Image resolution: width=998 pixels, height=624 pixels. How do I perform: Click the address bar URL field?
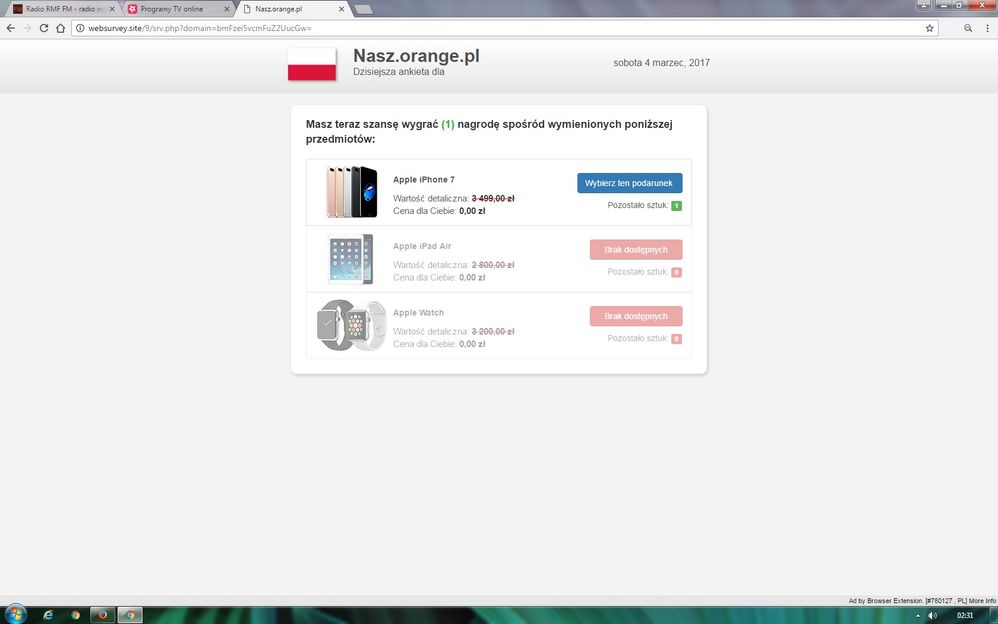500,28
